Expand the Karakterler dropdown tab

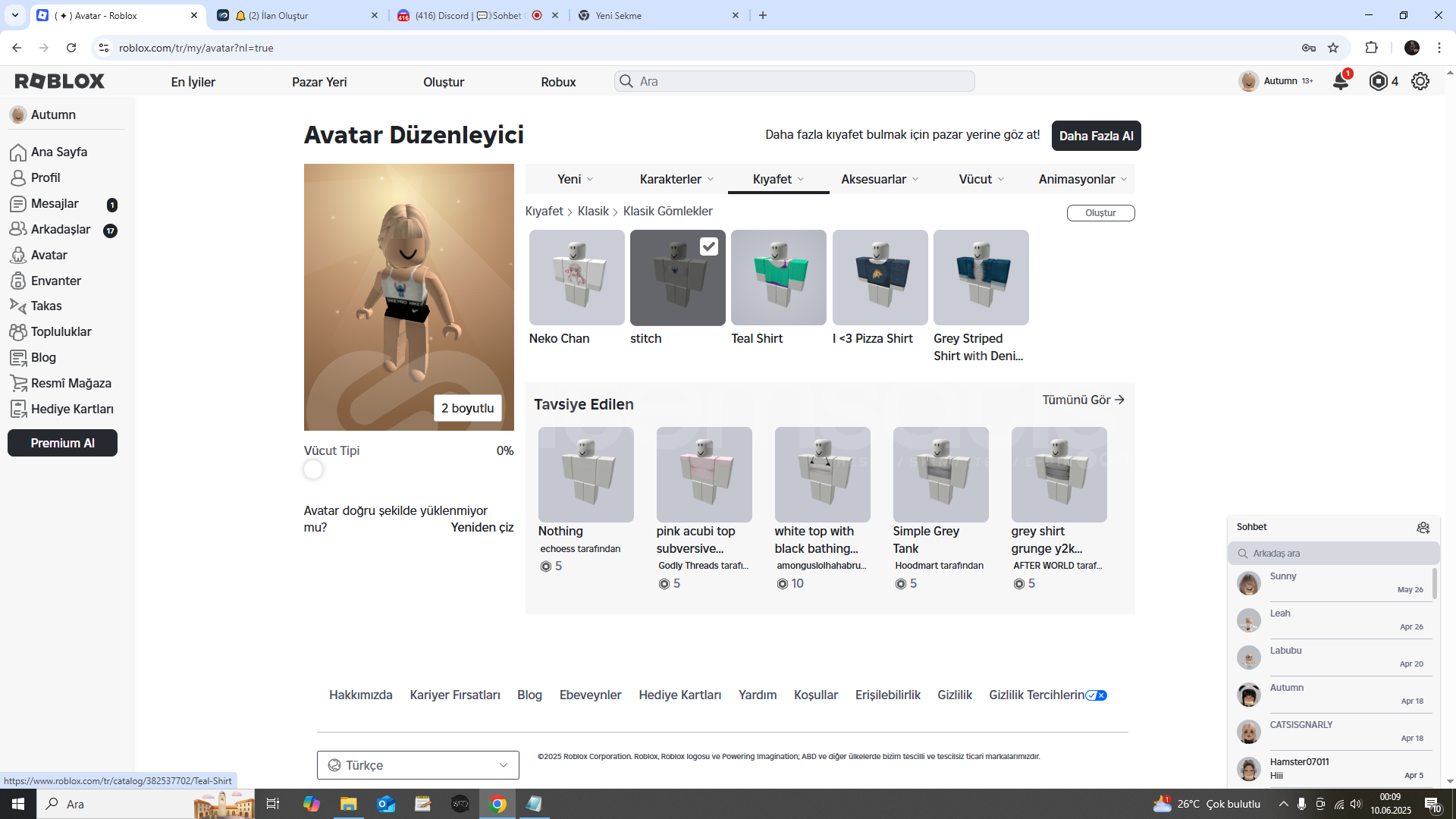coord(676,179)
